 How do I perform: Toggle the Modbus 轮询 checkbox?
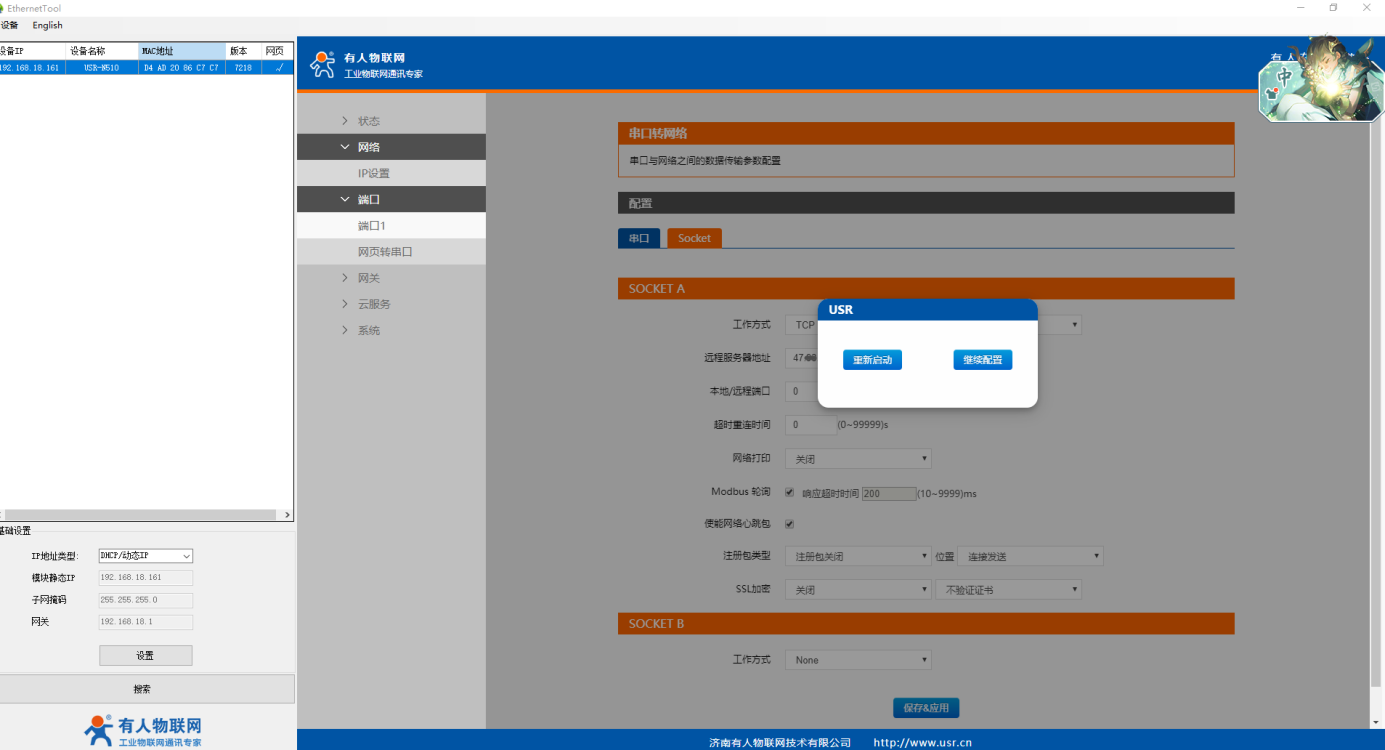790,492
